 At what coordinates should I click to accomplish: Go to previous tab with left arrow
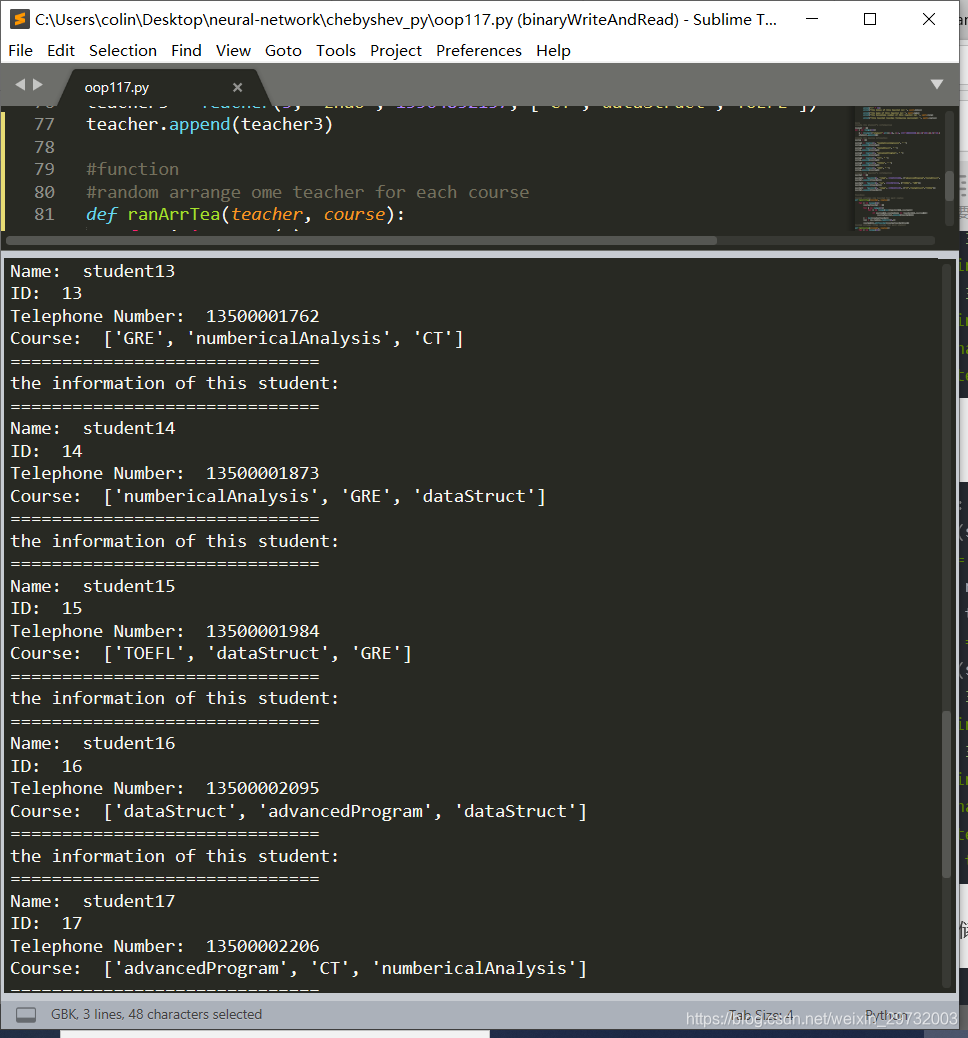20,84
